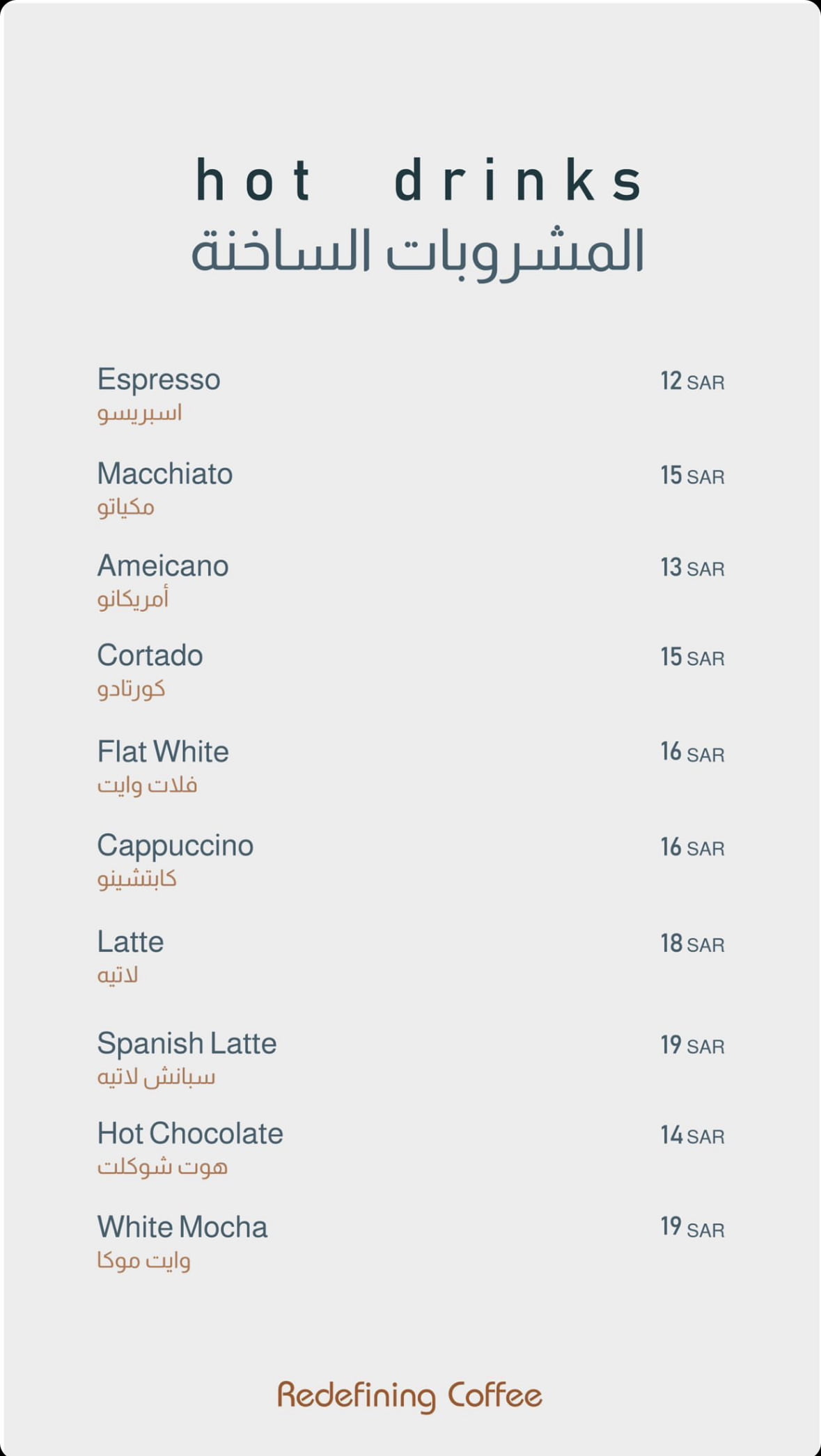Tap the Arabic label سبانش لاتيه
The image size is (821, 1456).
(156, 1077)
